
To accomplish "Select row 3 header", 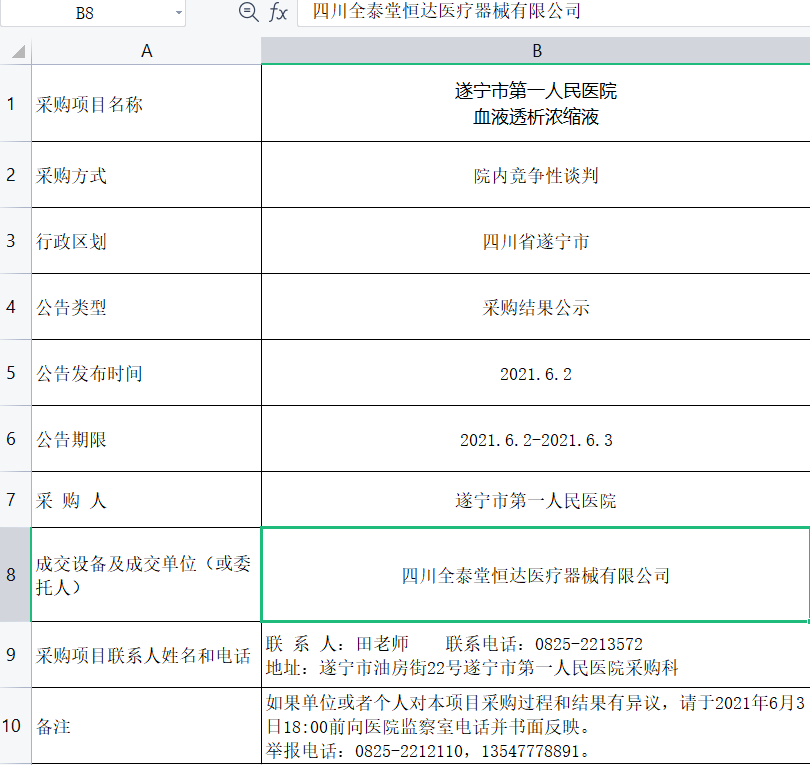I will [x=15, y=241].
